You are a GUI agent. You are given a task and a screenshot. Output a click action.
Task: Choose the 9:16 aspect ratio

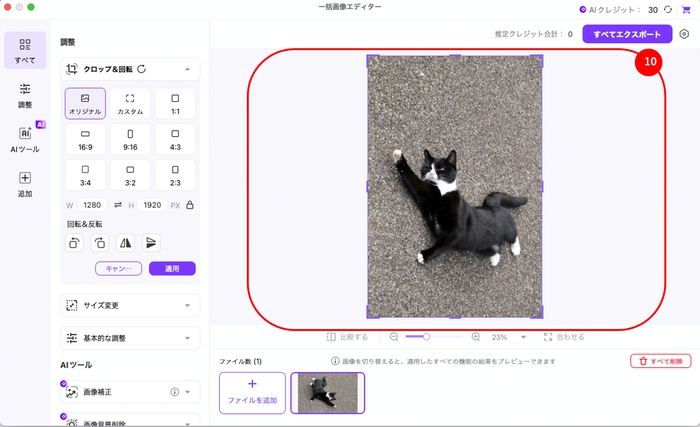130,139
